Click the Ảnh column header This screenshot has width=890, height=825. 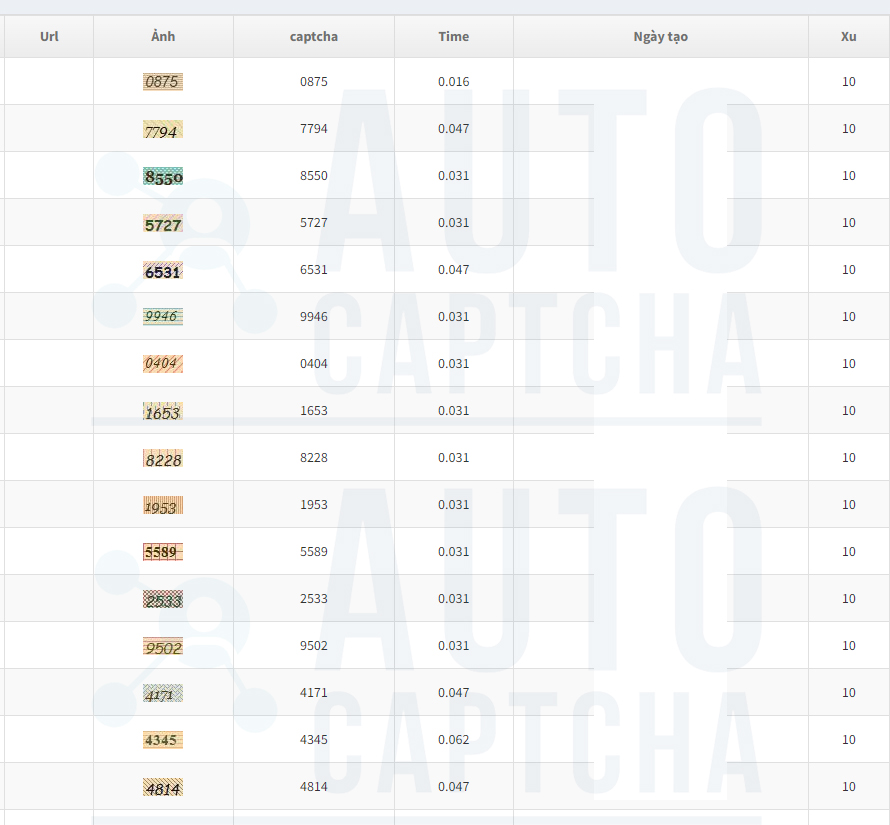click(x=163, y=36)
